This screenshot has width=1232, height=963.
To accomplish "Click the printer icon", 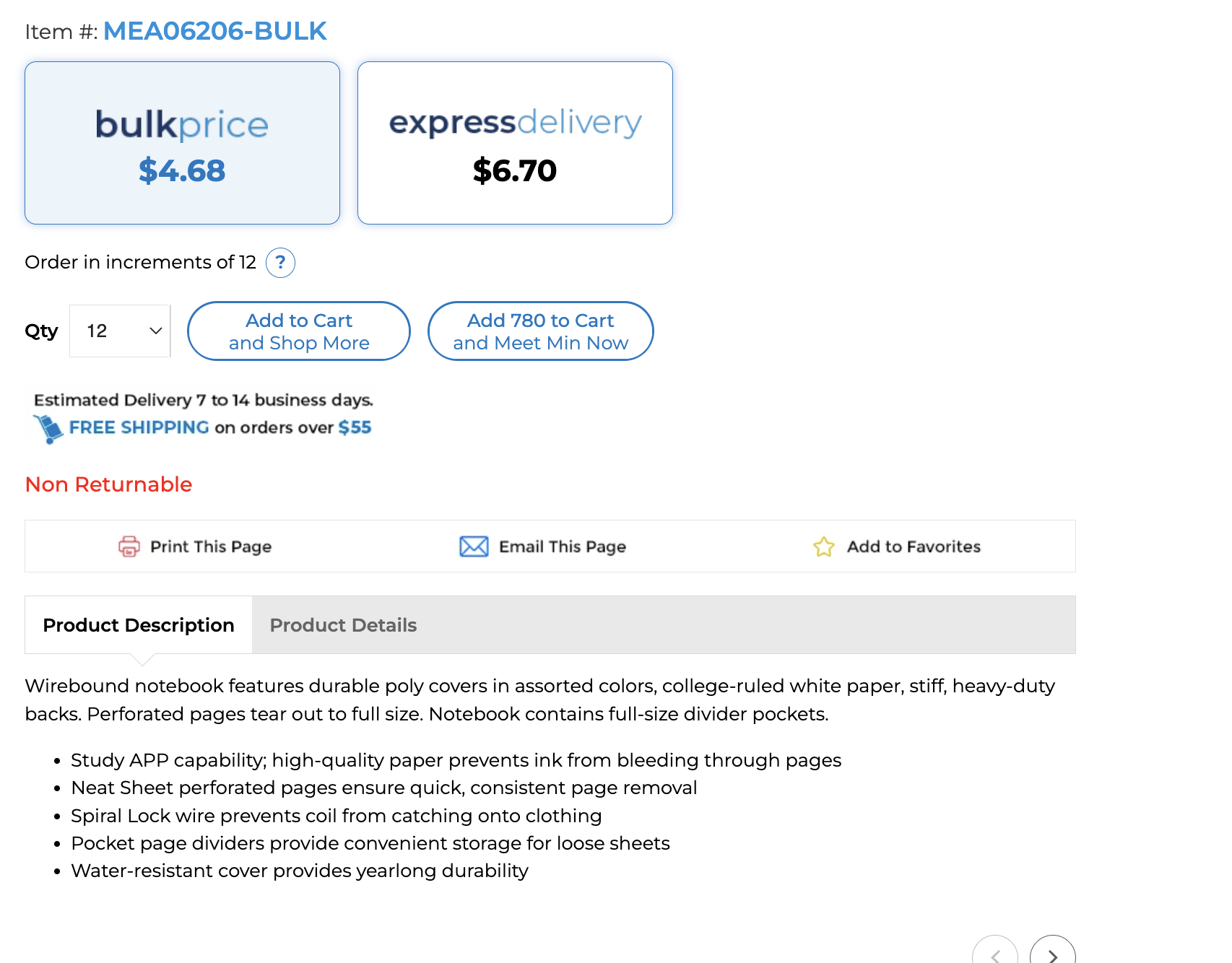I will [129, 546].
